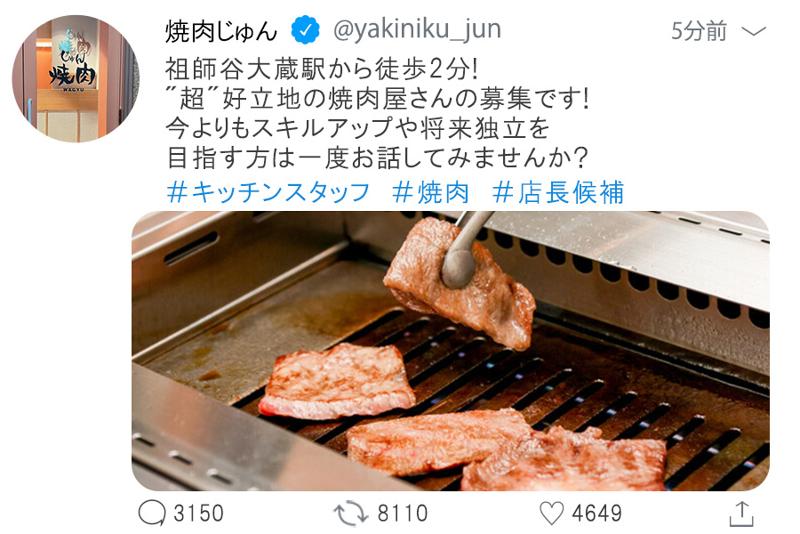Click the reply speech bubble icon
This screenshot has width=800, height=534.
click(152, 513)
